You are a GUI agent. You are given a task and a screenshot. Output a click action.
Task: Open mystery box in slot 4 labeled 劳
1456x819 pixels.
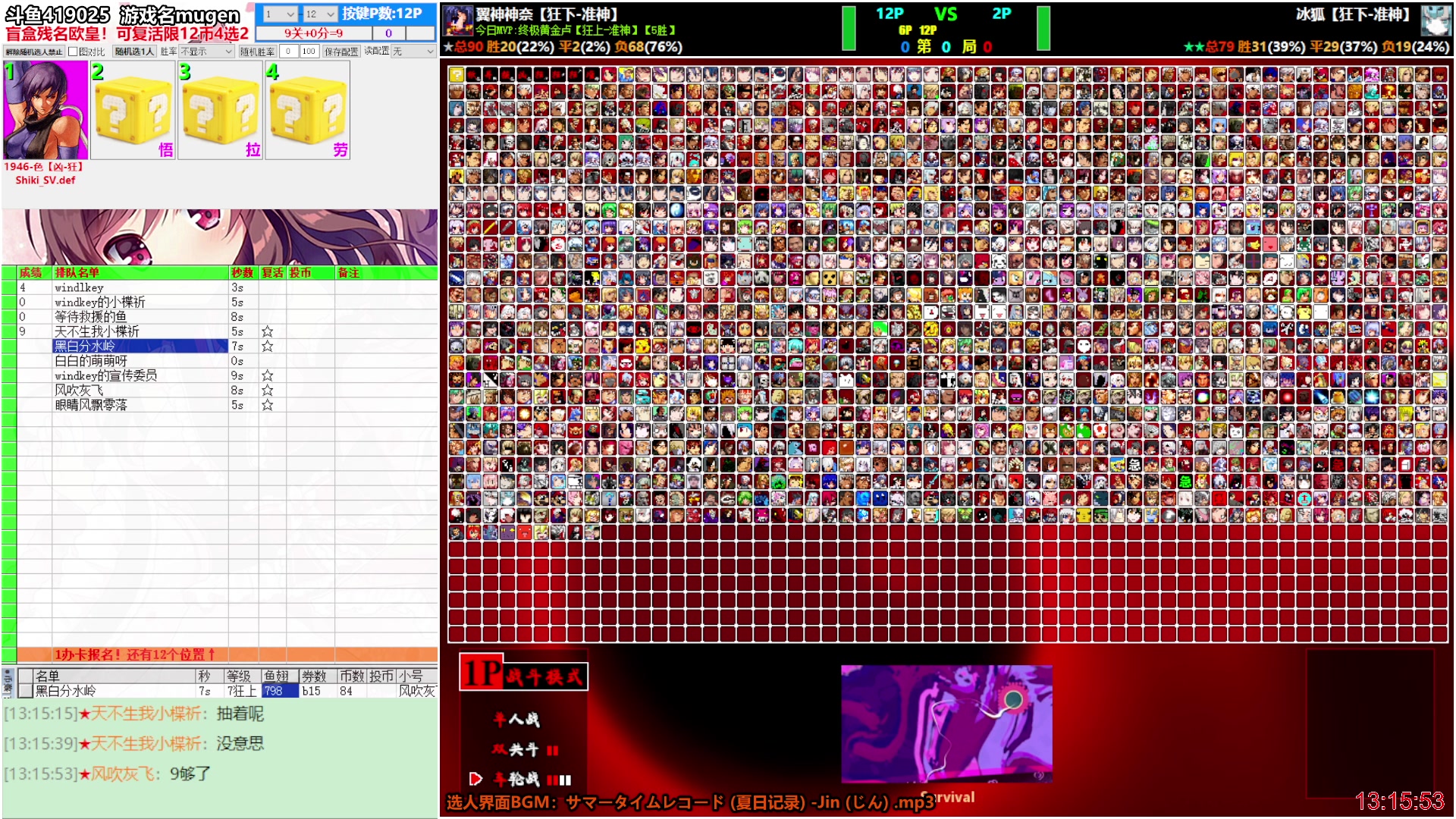click(307, 110)
